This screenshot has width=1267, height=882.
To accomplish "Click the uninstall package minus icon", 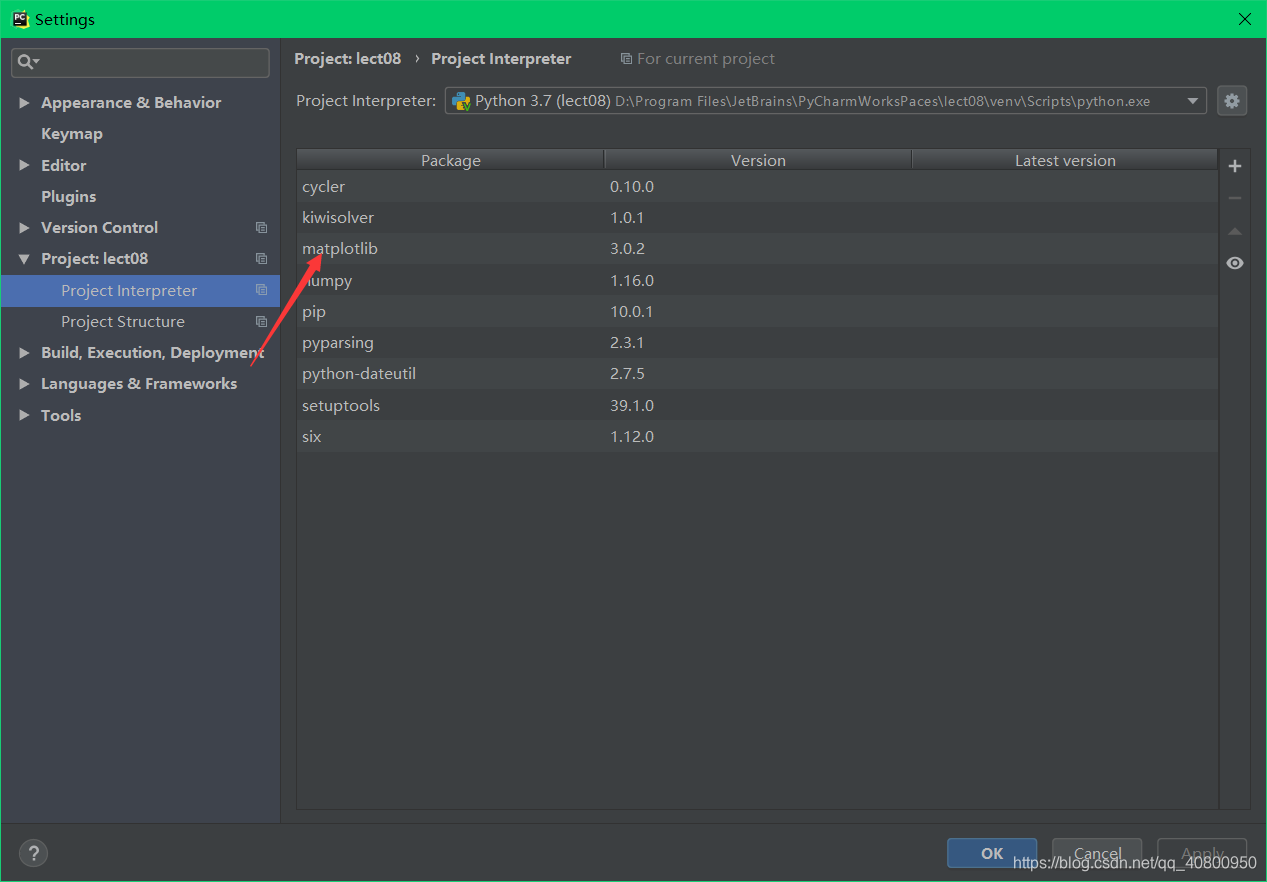I will point(1234,198).
